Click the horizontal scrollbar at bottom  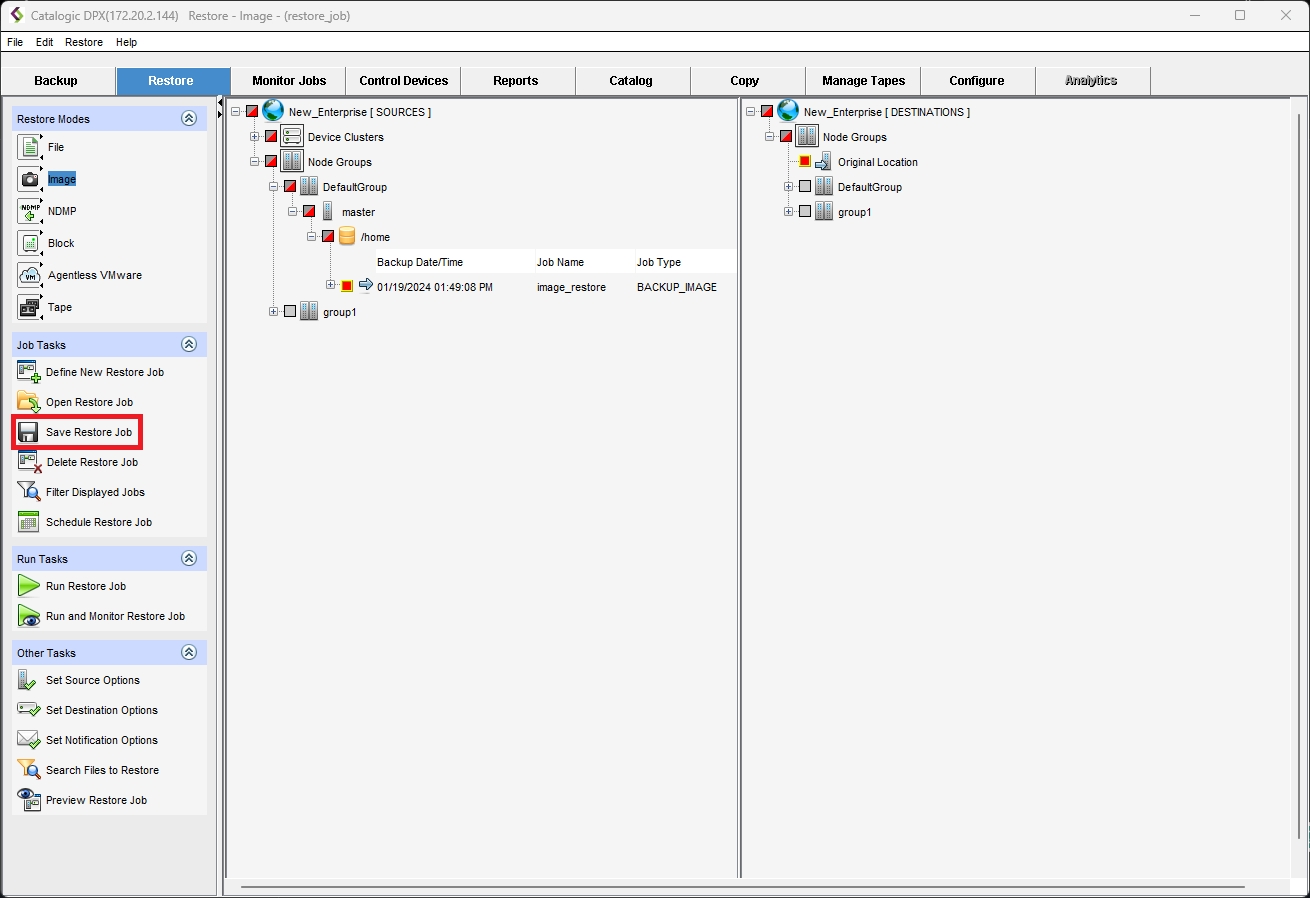point(742,887)
